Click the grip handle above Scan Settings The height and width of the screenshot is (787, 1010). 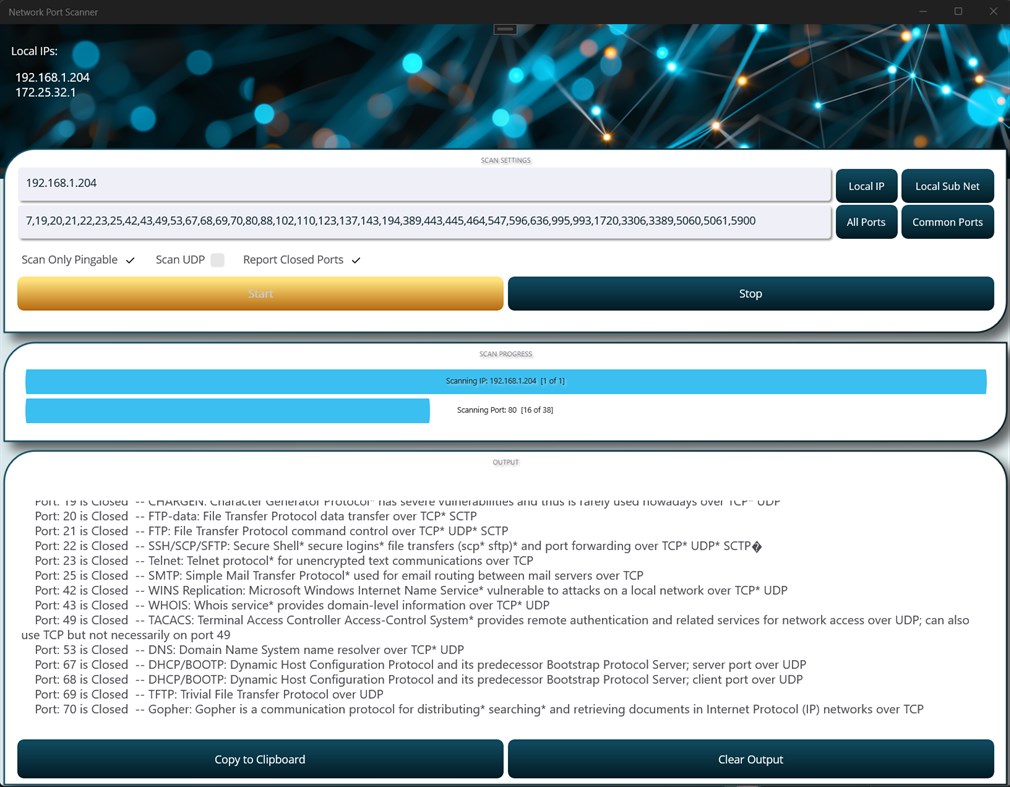pos(505,29)
